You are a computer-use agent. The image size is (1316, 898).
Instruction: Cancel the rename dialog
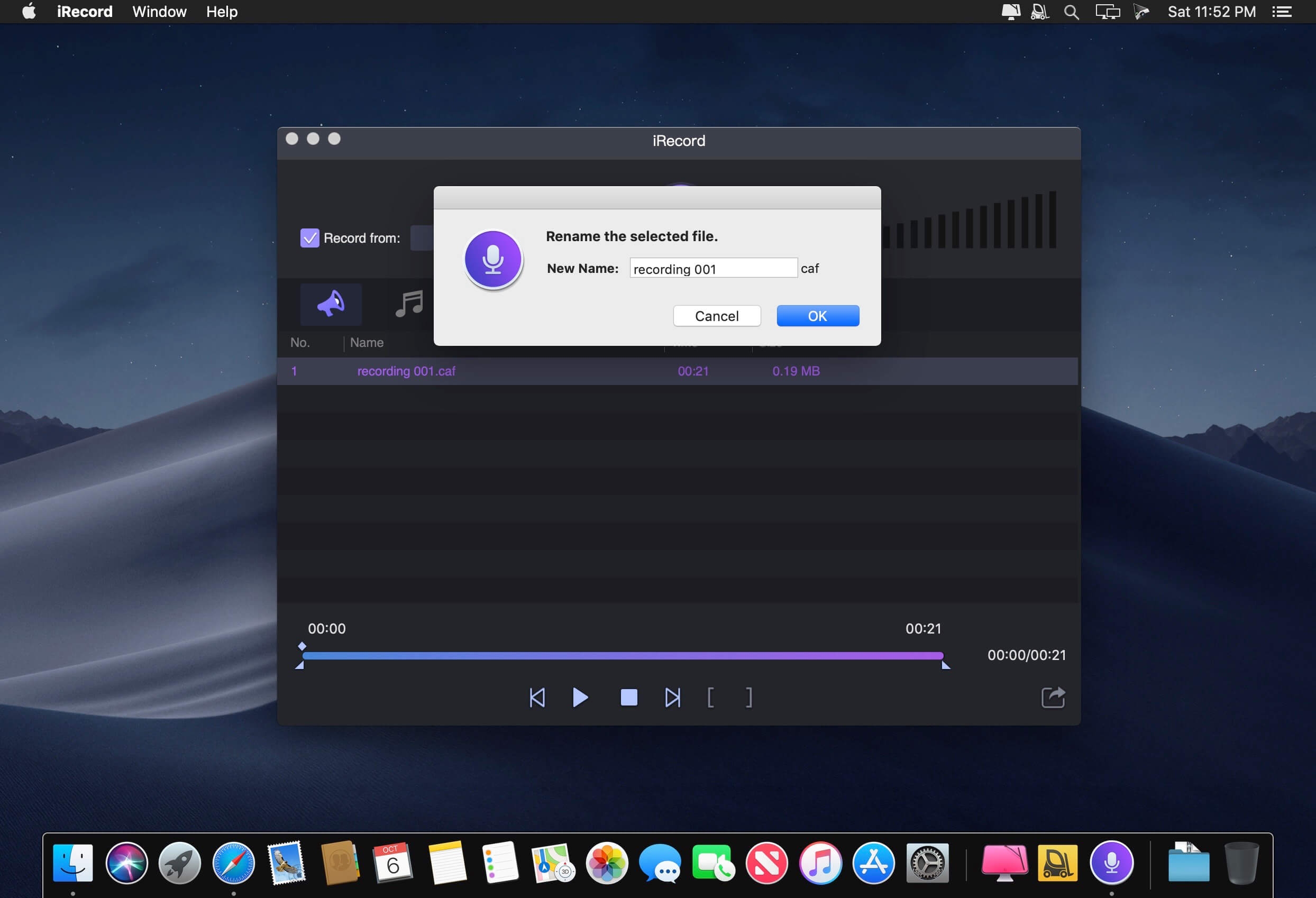(716, 316)
